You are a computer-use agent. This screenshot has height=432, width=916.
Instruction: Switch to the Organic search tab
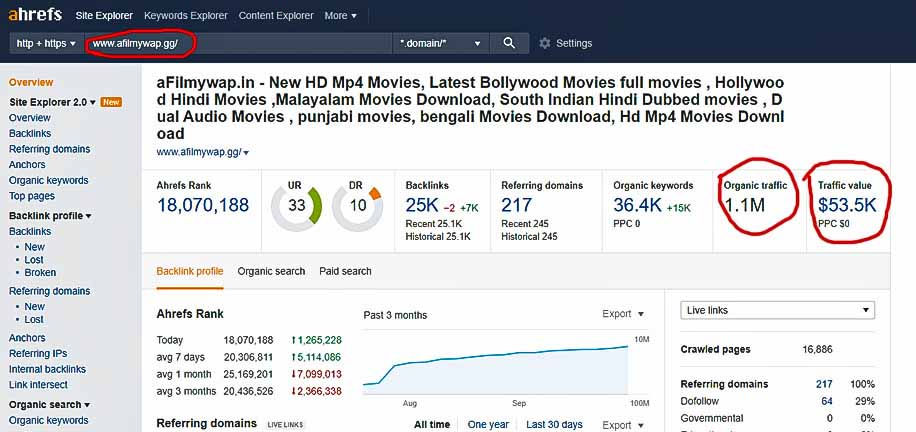[x=271, y=271]
